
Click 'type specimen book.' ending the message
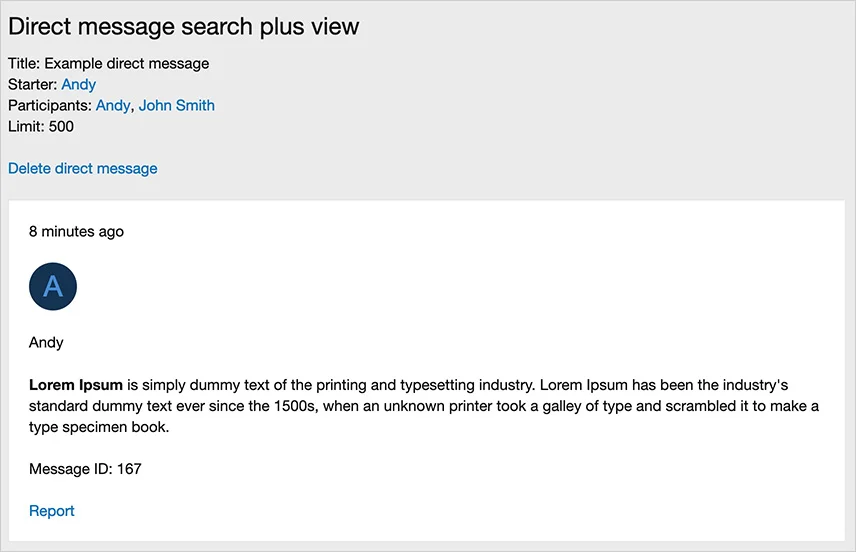click(100, 427)
